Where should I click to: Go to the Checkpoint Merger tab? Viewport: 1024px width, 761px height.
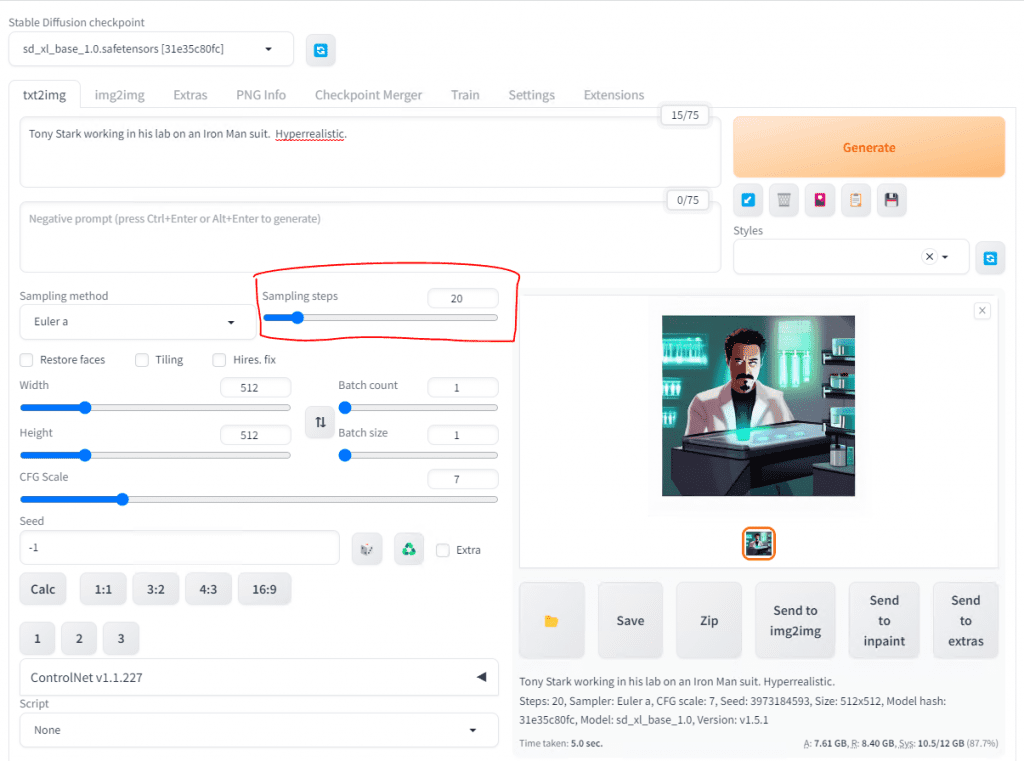pyautogui.click(x=368, y=95)
